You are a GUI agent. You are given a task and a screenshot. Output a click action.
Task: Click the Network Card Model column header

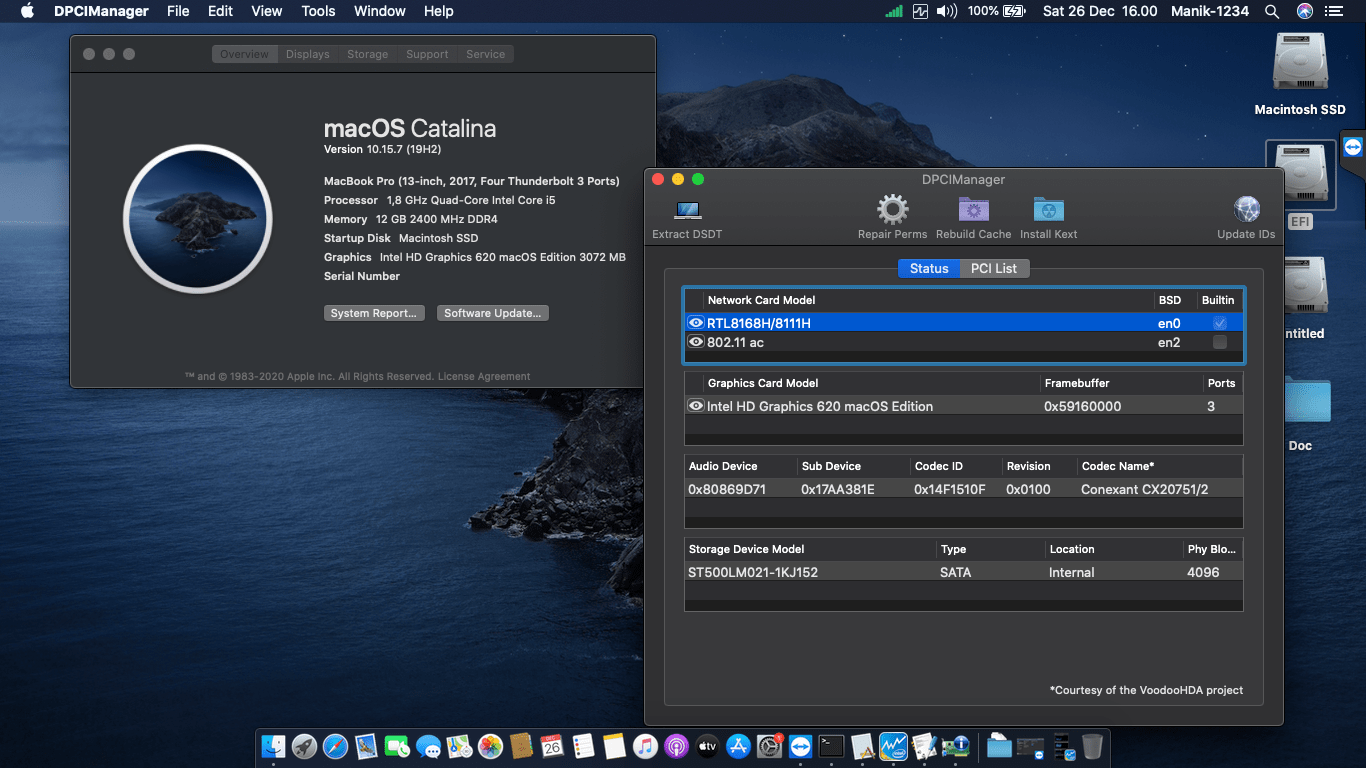(x=761, y=300)
